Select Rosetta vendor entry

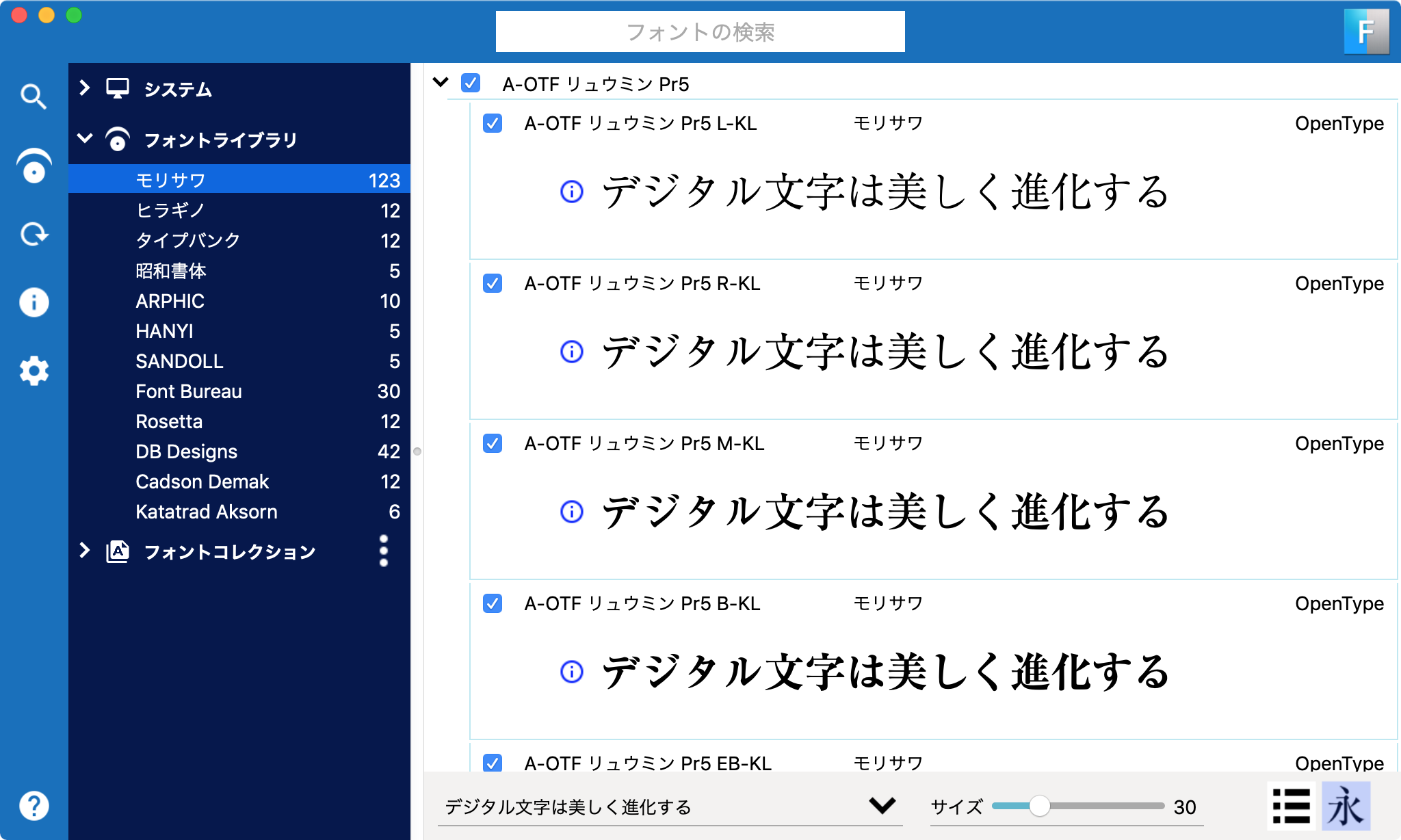point(239,421)
